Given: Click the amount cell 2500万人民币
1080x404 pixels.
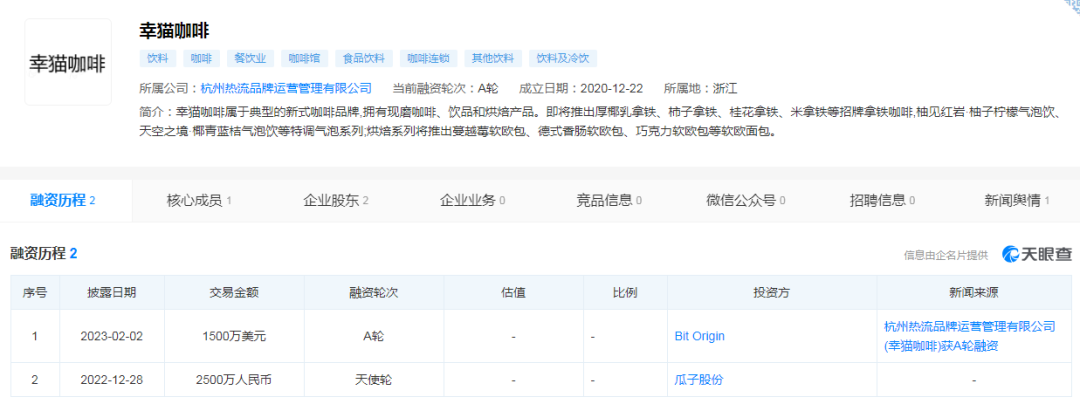Looking at the screenshot, I should click(234, 380).
